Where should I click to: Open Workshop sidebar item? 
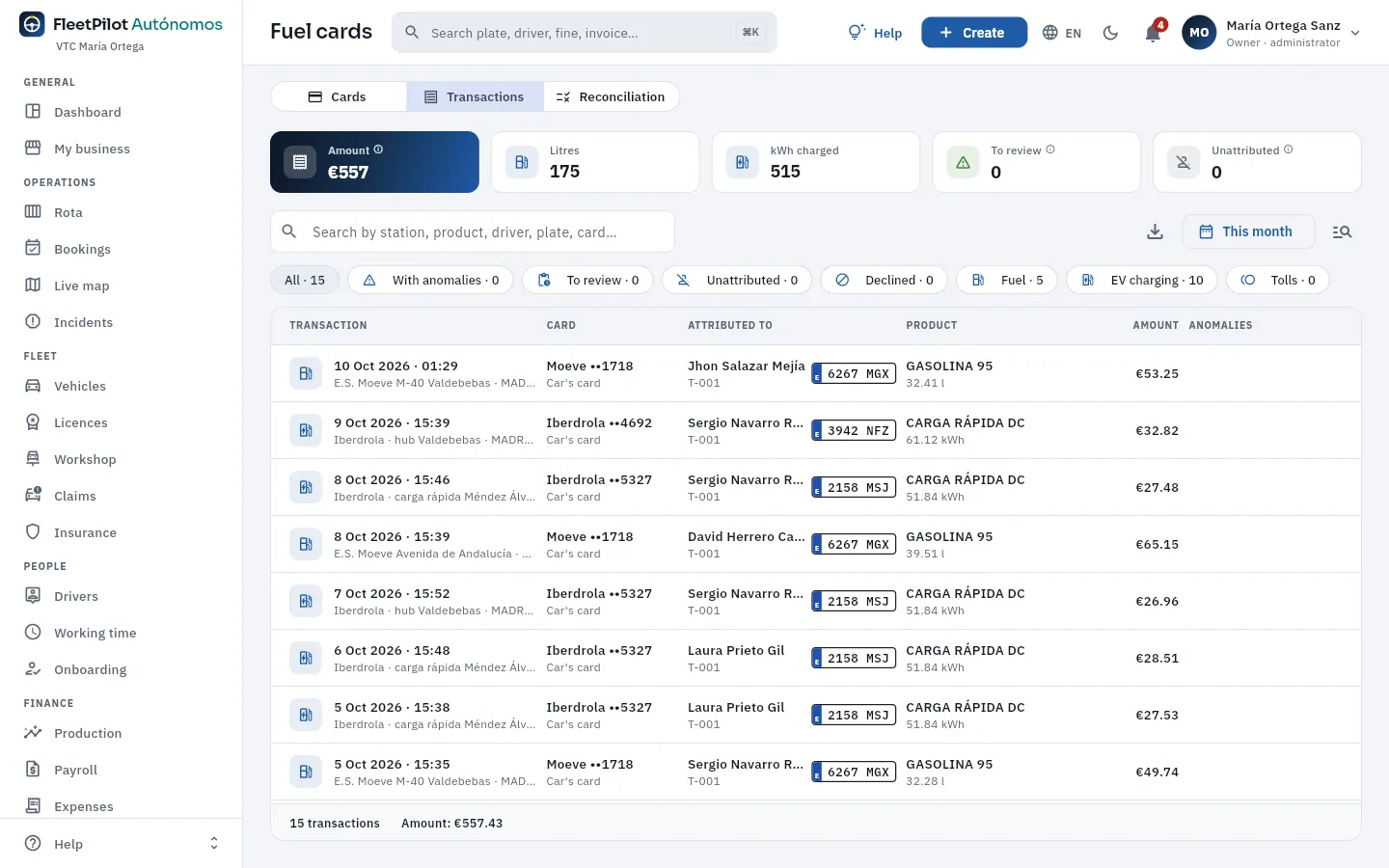click(121, 459)
